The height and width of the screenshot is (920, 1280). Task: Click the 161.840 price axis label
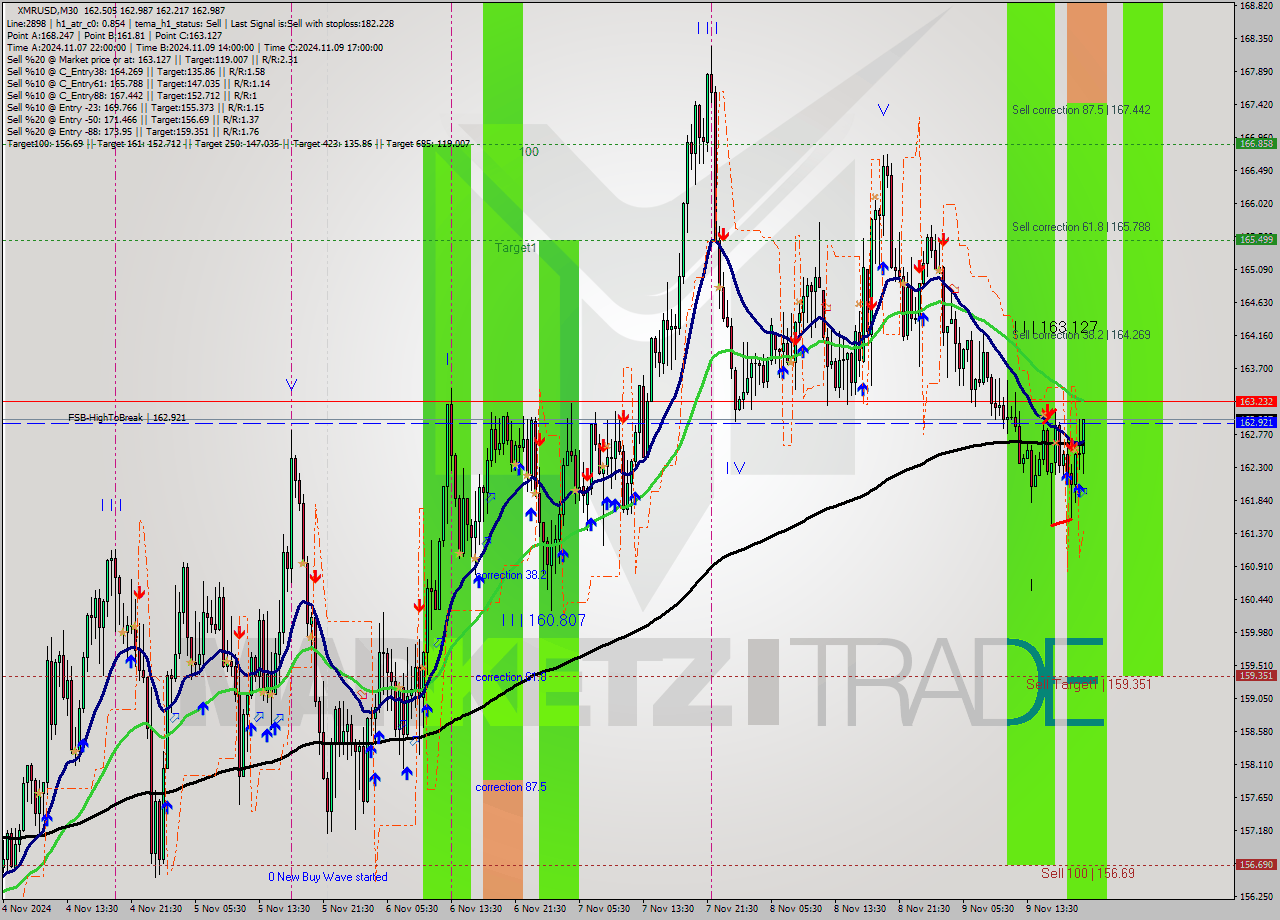pyautogui.click(x=1256, y=500)
